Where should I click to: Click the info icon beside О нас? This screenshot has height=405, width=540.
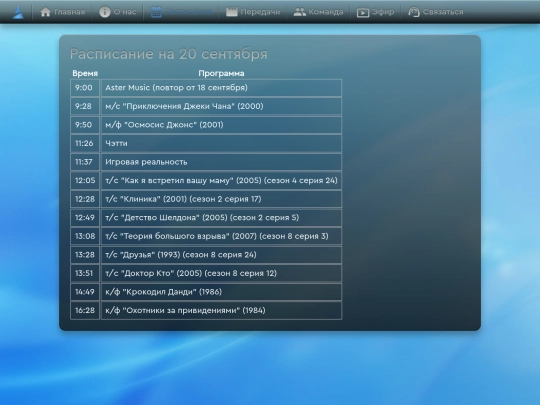coord(104,12)
